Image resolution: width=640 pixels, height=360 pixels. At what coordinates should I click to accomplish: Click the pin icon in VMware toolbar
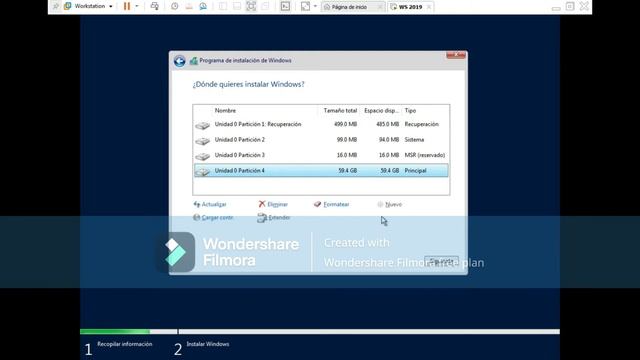56,6
